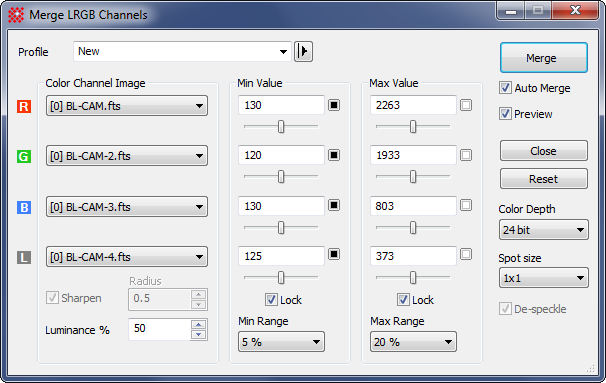Open the profile menu arrow button
606x383 pixels.
303,51
